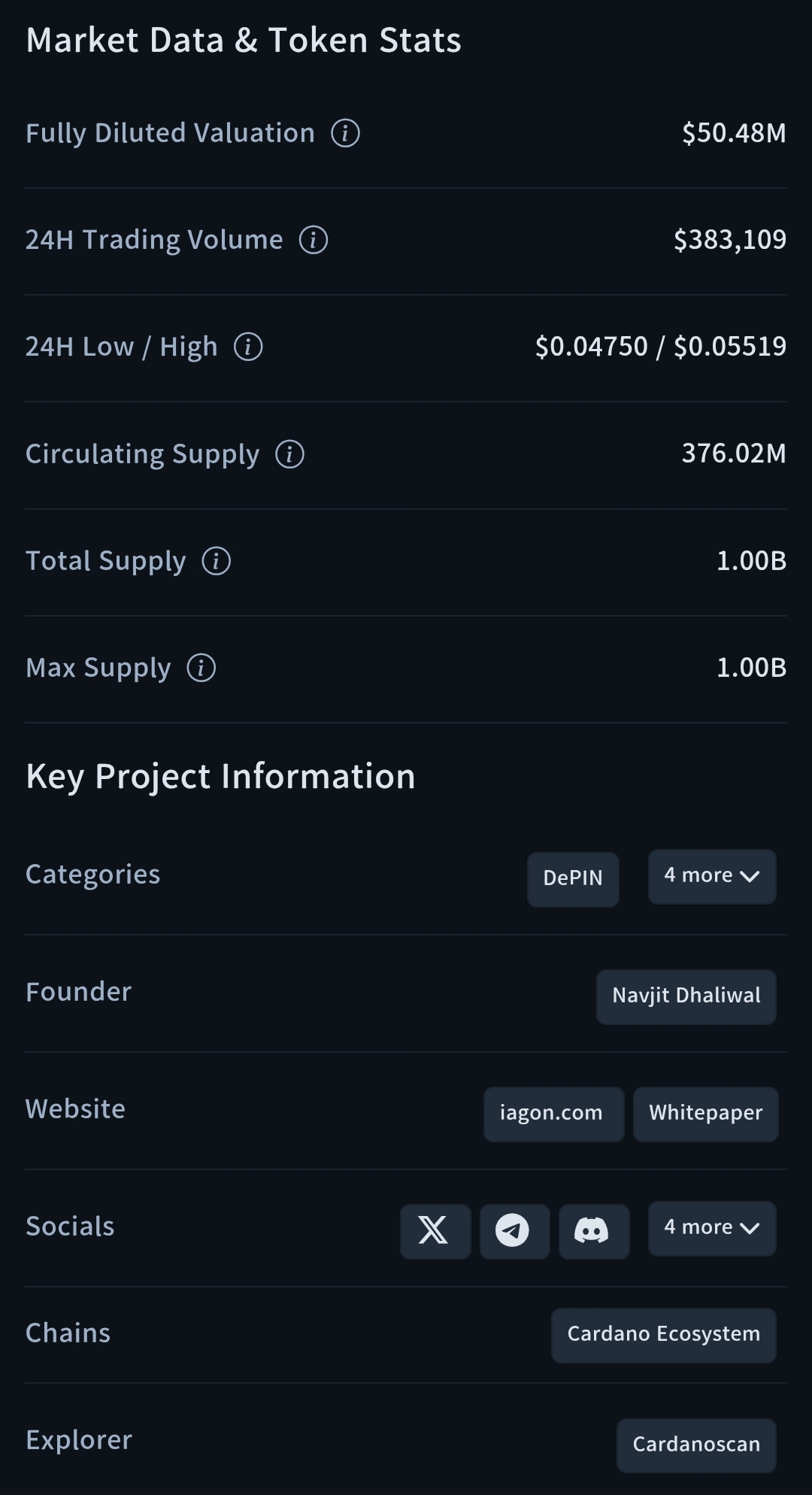Open the Cardanoscan explorer link
Image resolution: width=812 pixels, height=1495 pixels.
tap(695, 1445)
